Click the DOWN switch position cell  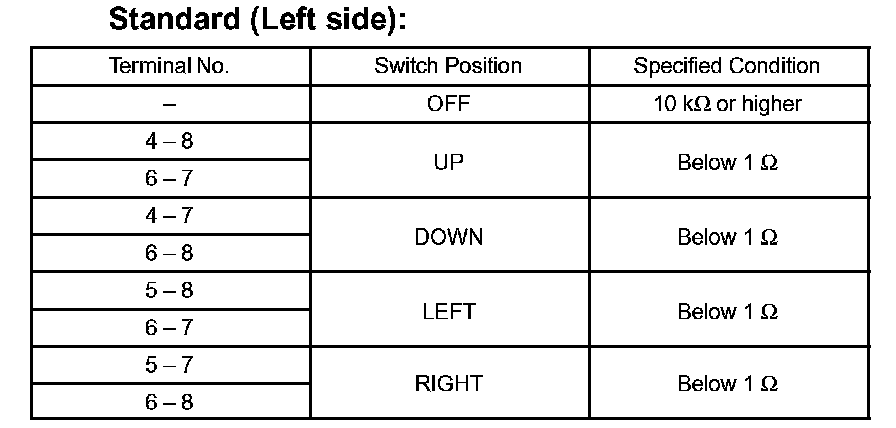[x=448, y=236]
